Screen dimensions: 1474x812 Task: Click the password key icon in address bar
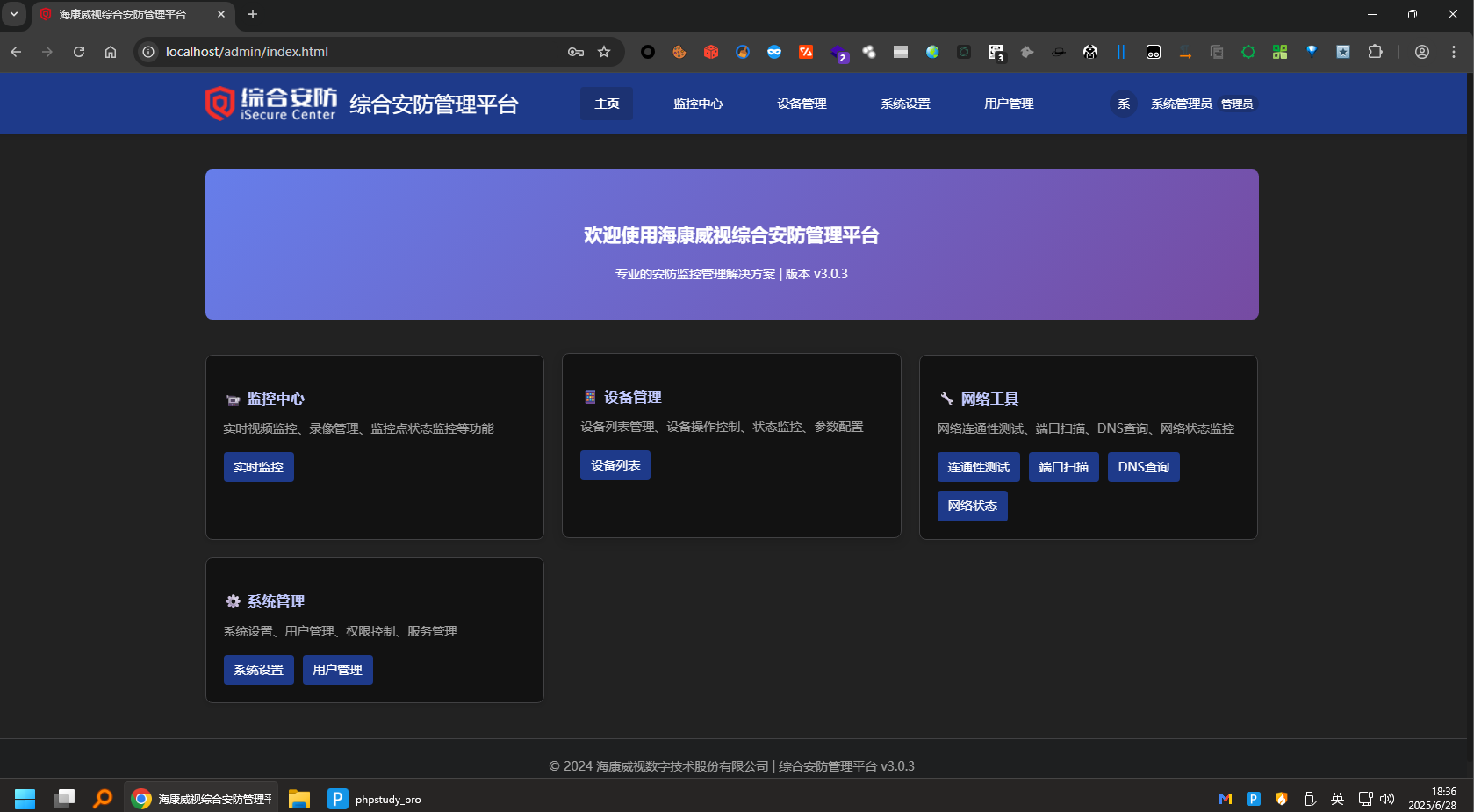(576, 52)
